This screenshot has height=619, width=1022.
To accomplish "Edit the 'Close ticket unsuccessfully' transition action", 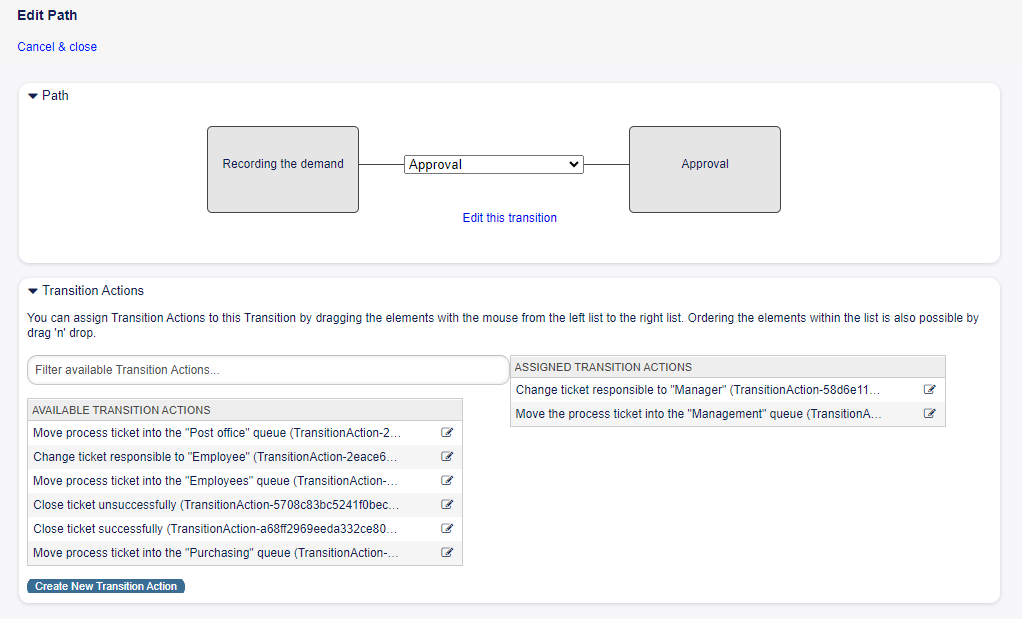I will click(x=447, y=504).
